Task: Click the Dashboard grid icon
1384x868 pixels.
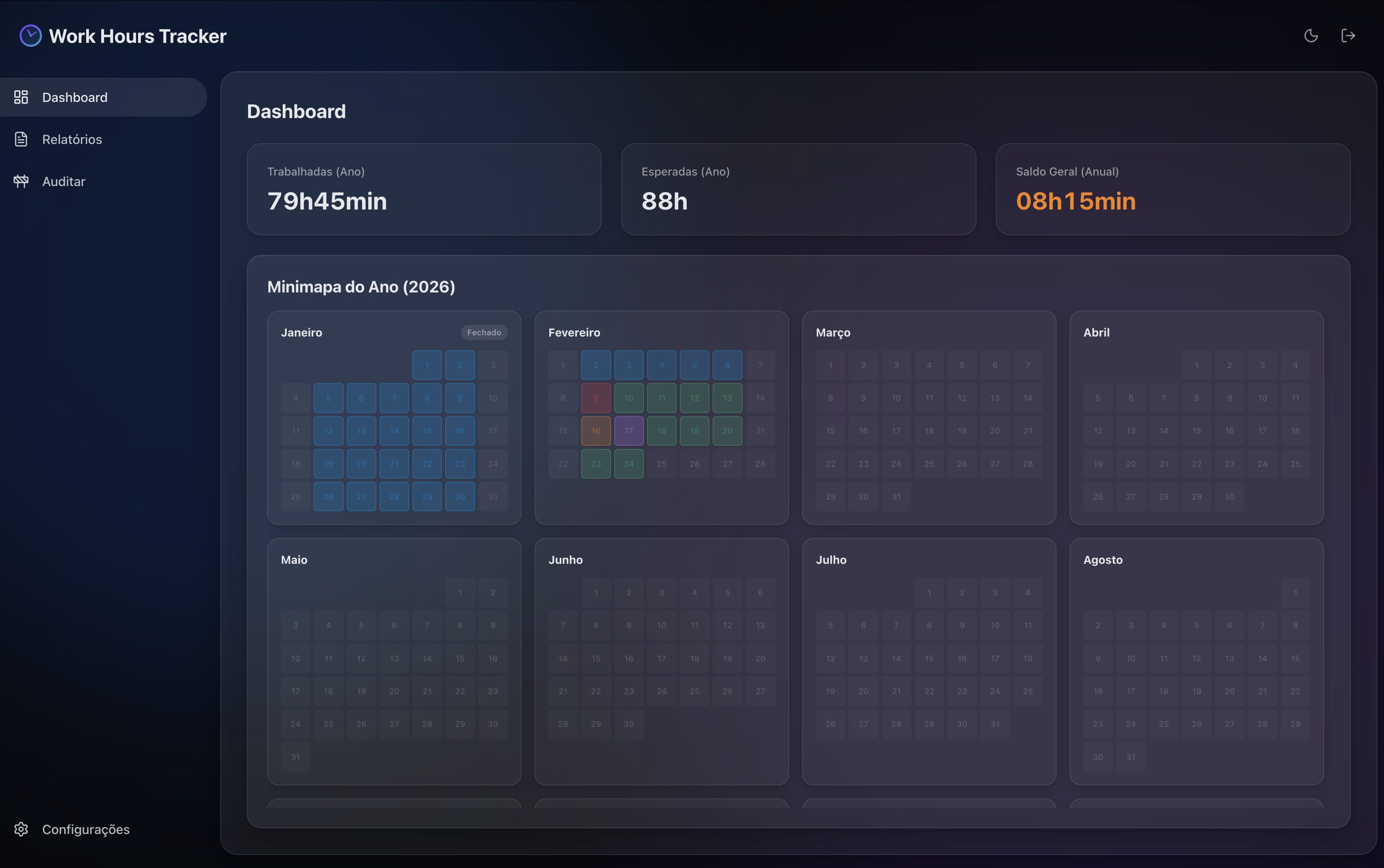Action: [21, 97]
